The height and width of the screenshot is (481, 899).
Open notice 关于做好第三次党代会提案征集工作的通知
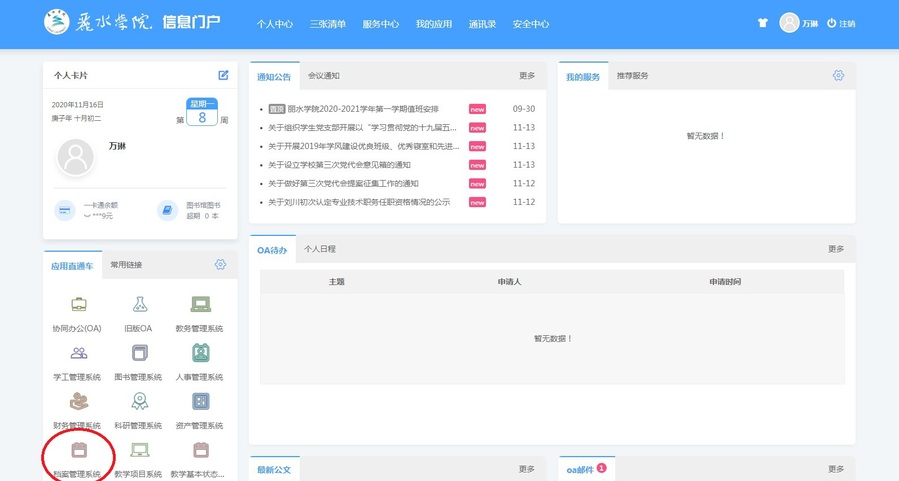(x=343, y=183)
